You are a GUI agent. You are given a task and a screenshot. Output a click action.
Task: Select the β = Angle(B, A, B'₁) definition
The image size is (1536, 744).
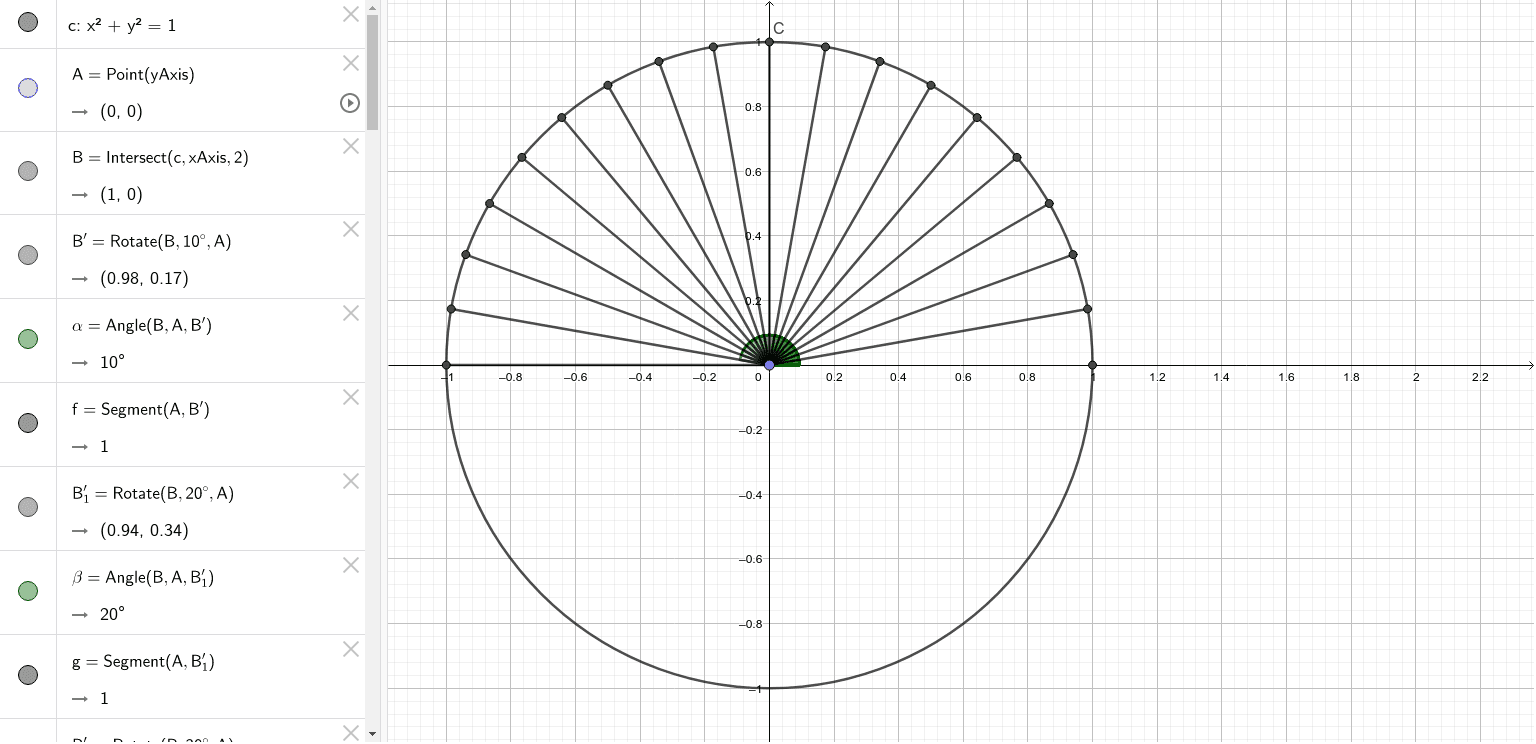pyautogui.click(x=143, y=577)
